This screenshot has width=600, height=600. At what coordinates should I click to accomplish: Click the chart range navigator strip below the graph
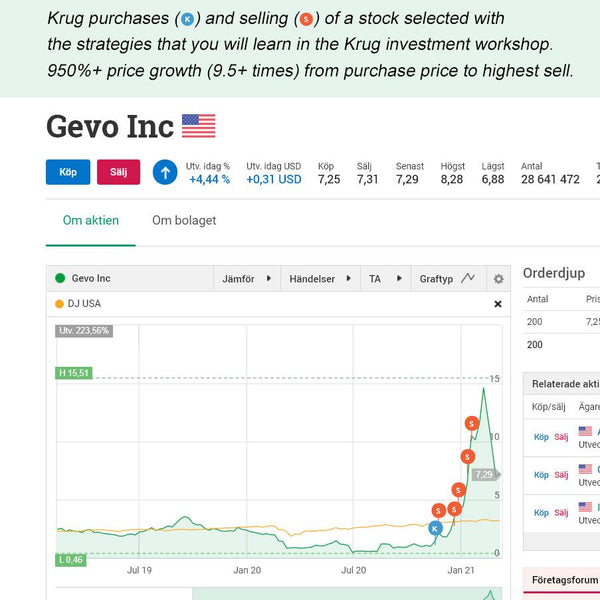(x=279, y=594)
